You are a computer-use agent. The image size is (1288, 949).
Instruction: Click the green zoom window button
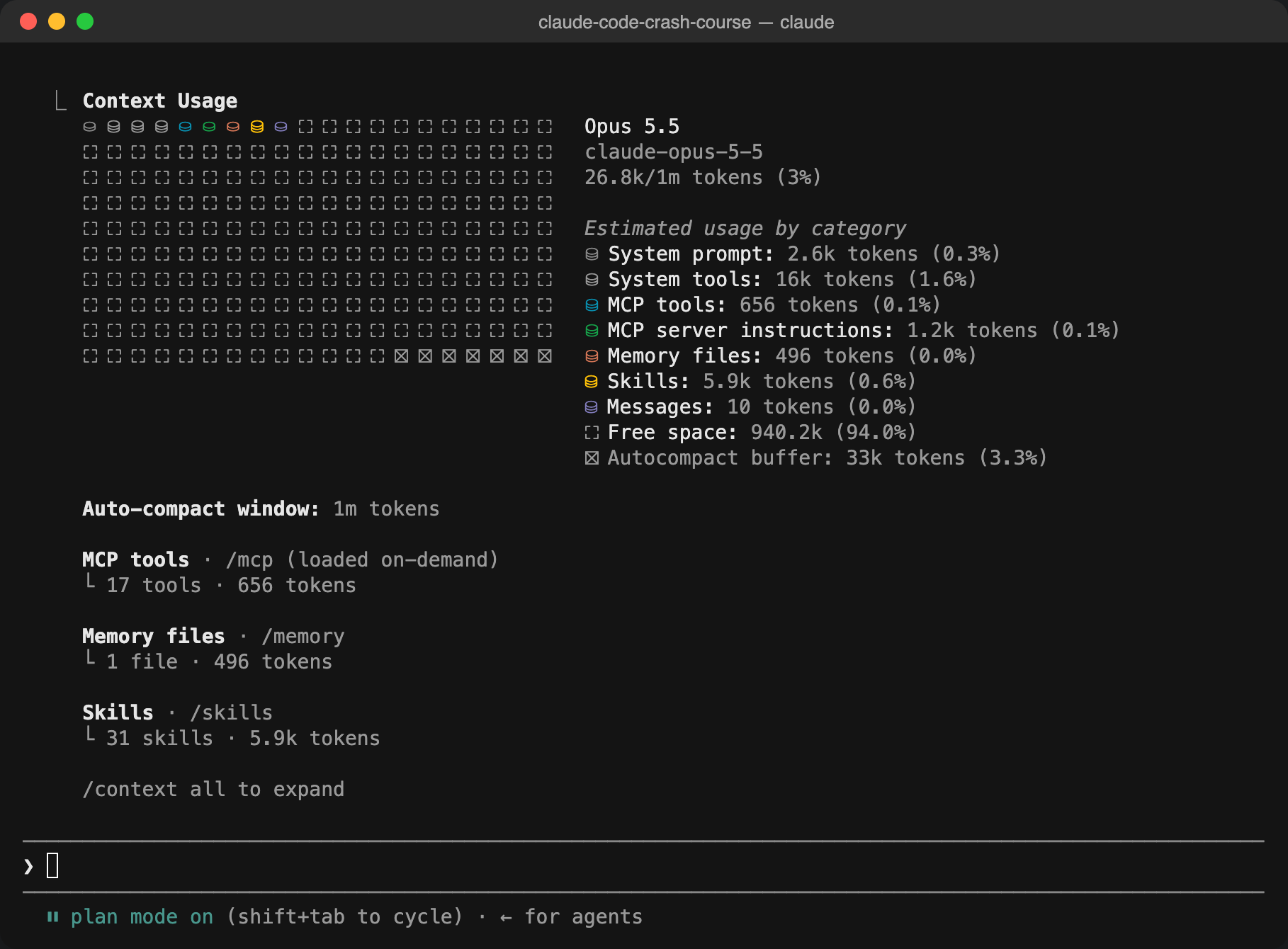[x=85, y=21]
